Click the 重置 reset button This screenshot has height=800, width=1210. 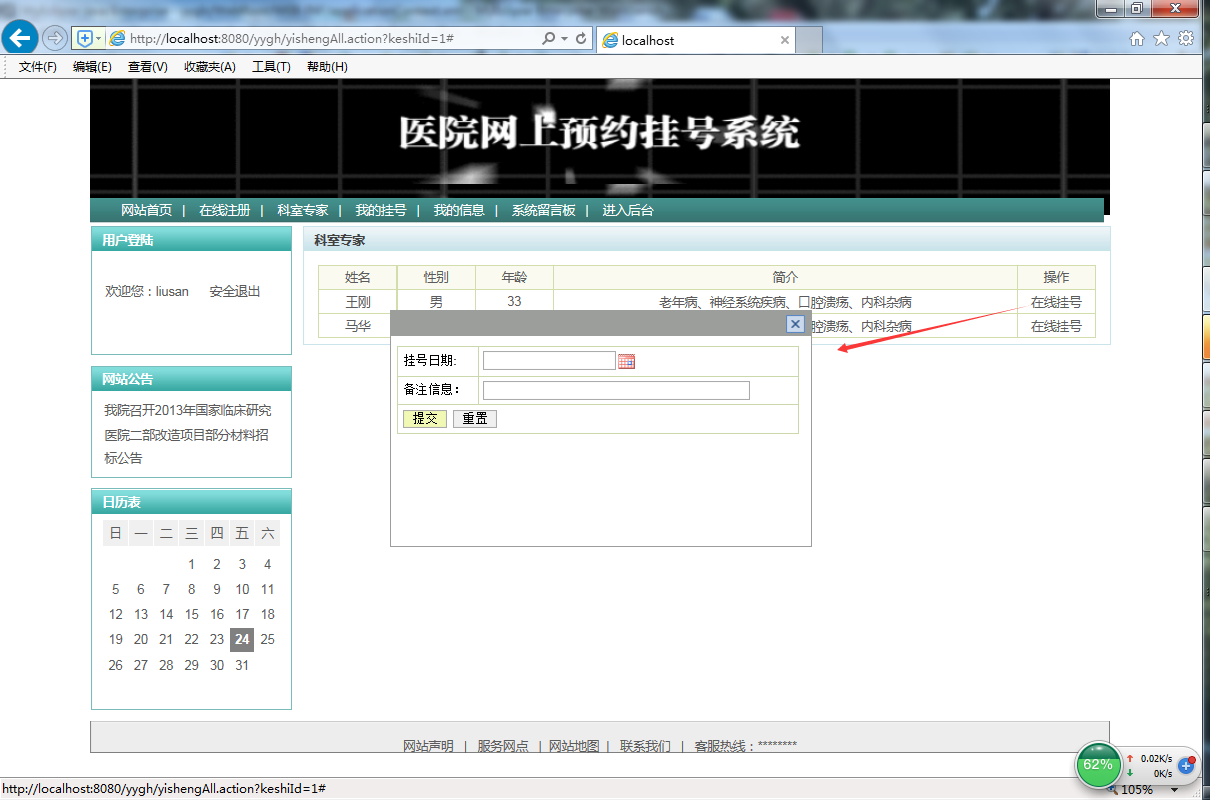[x=475, y=418]
